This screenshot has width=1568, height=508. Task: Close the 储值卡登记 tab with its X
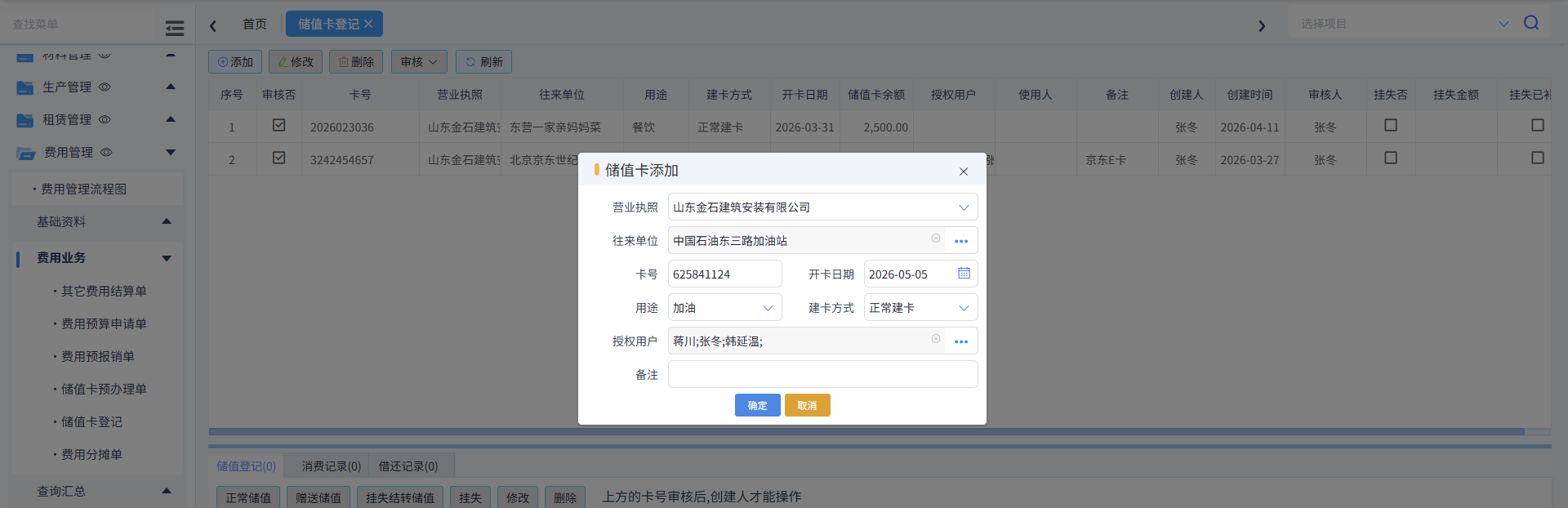pyautogui.click(x=368, y=24)
